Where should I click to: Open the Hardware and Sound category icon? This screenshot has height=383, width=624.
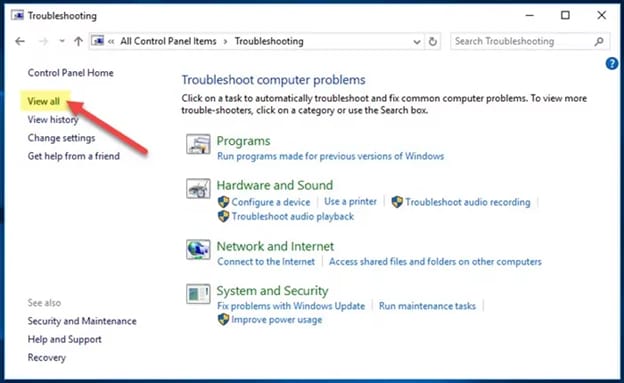(198, 188)
